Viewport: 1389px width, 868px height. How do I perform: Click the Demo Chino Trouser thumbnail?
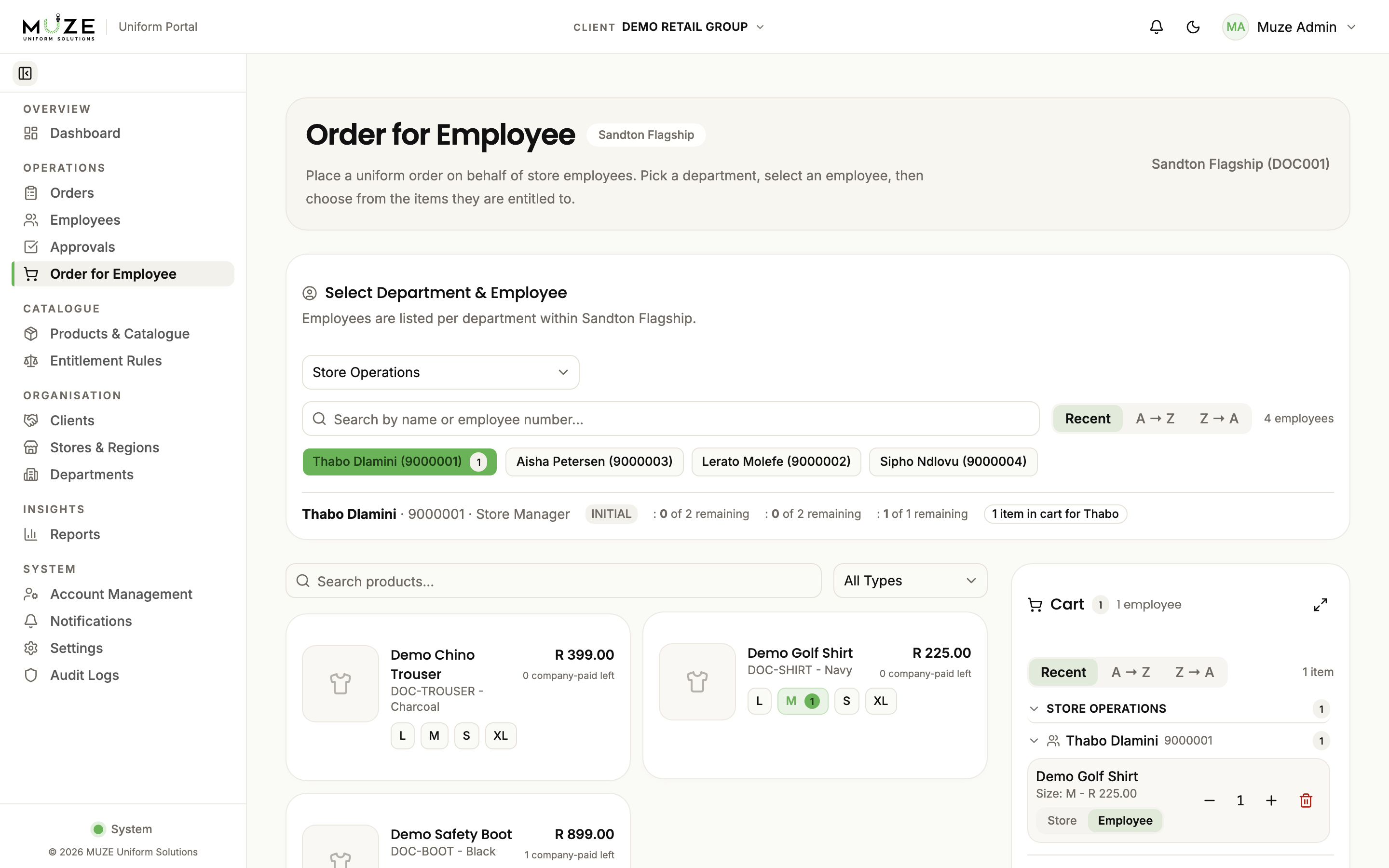[x=340, y=684]
